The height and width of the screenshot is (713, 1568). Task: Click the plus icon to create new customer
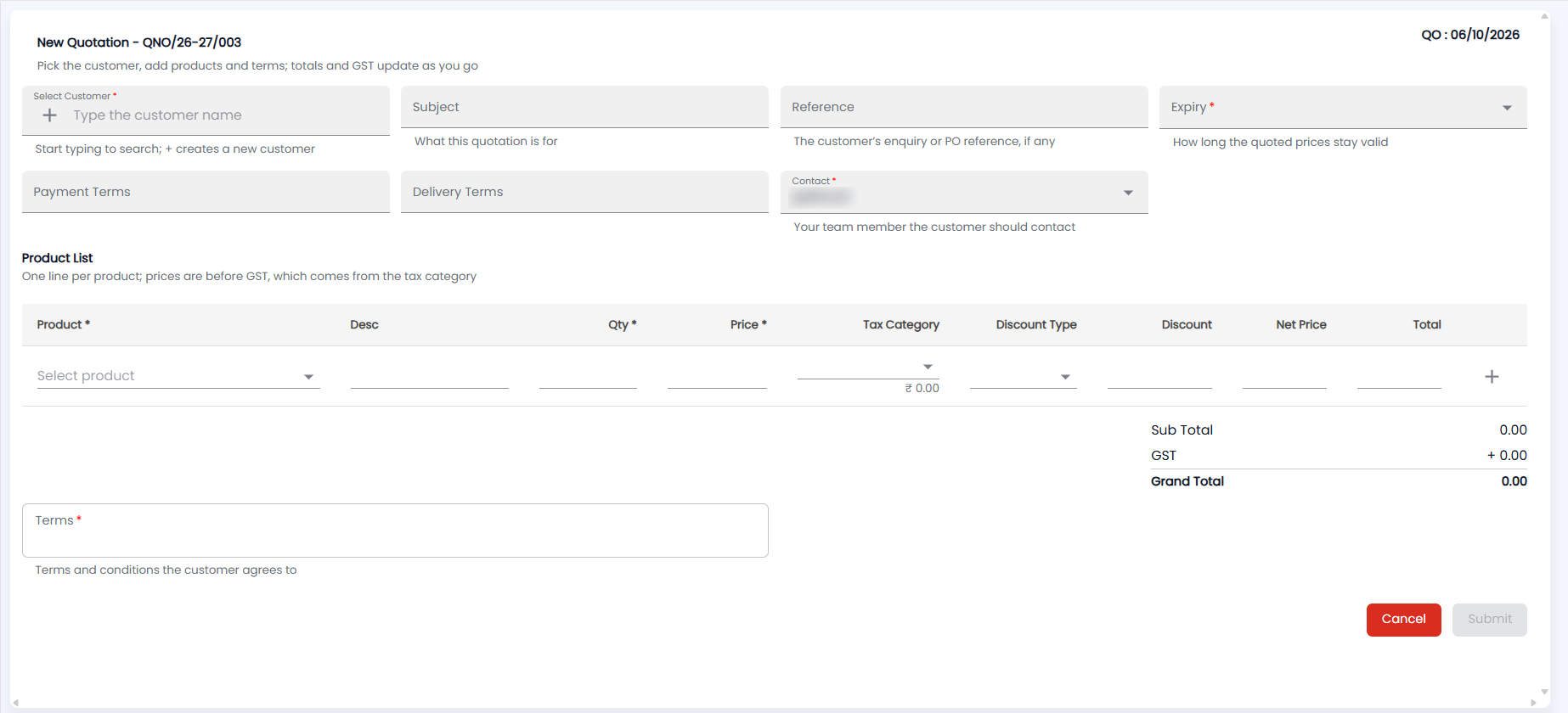coord(50,115)
